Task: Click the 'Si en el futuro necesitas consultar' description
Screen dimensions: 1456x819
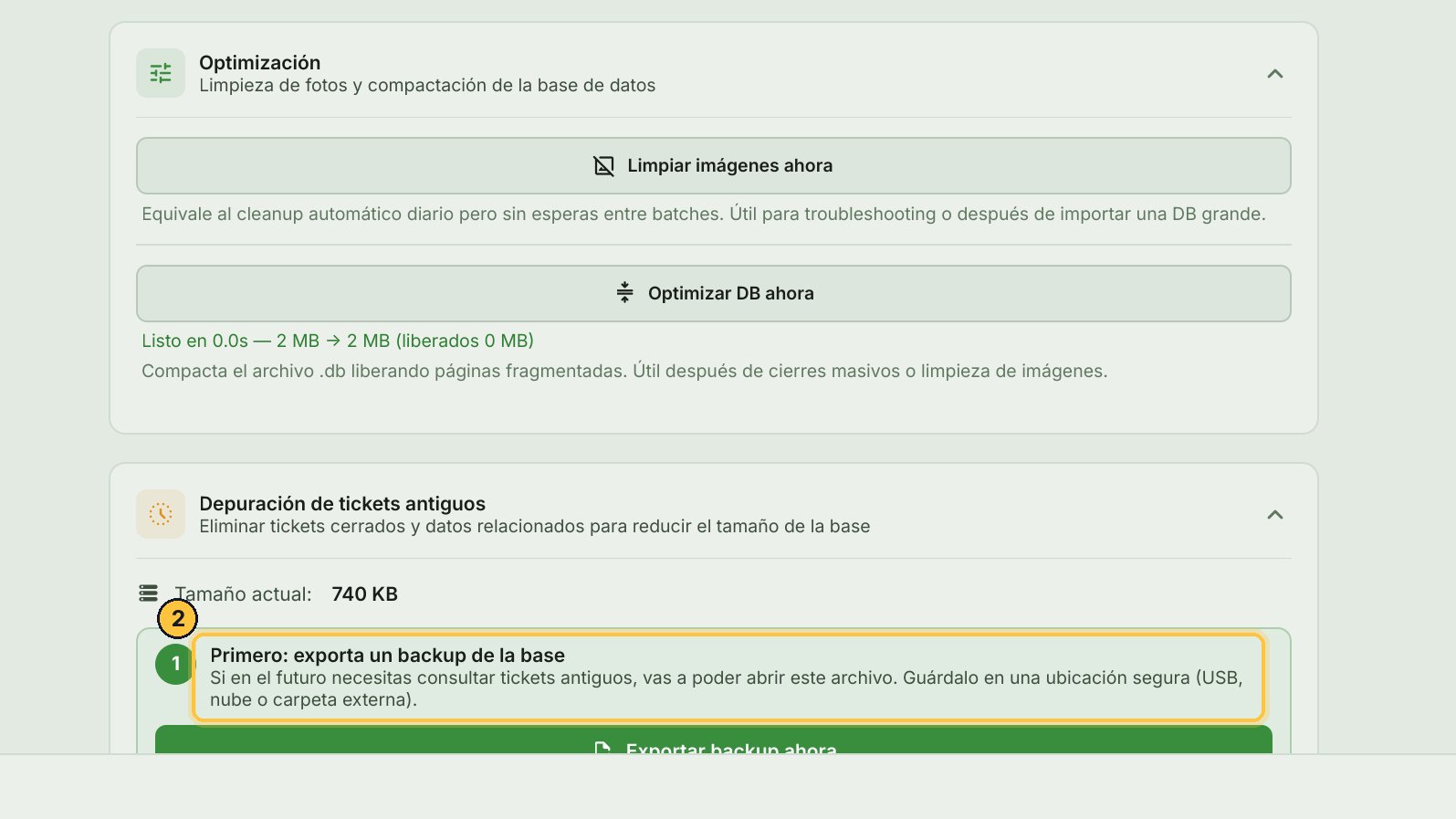Action: pyautogui.click(x=727, y=689)
